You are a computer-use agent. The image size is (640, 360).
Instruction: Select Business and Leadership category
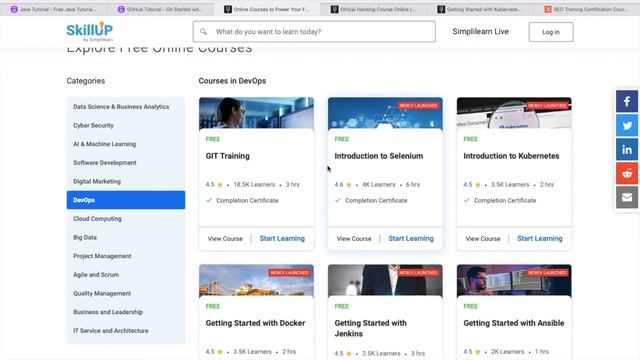click(x=126, y=312)
